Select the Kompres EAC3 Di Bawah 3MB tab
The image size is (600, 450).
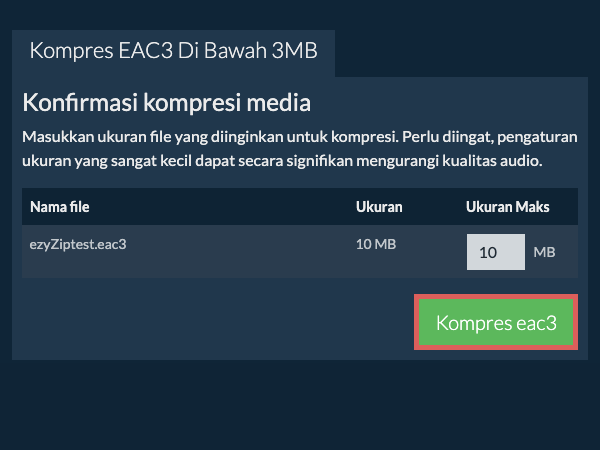point(173,51)
